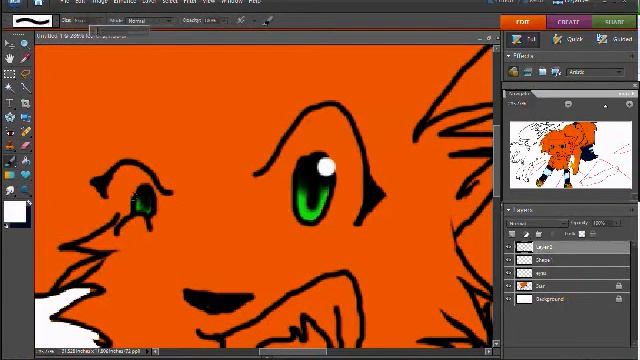Collapse the Effects panel

(x=509, y=56)
